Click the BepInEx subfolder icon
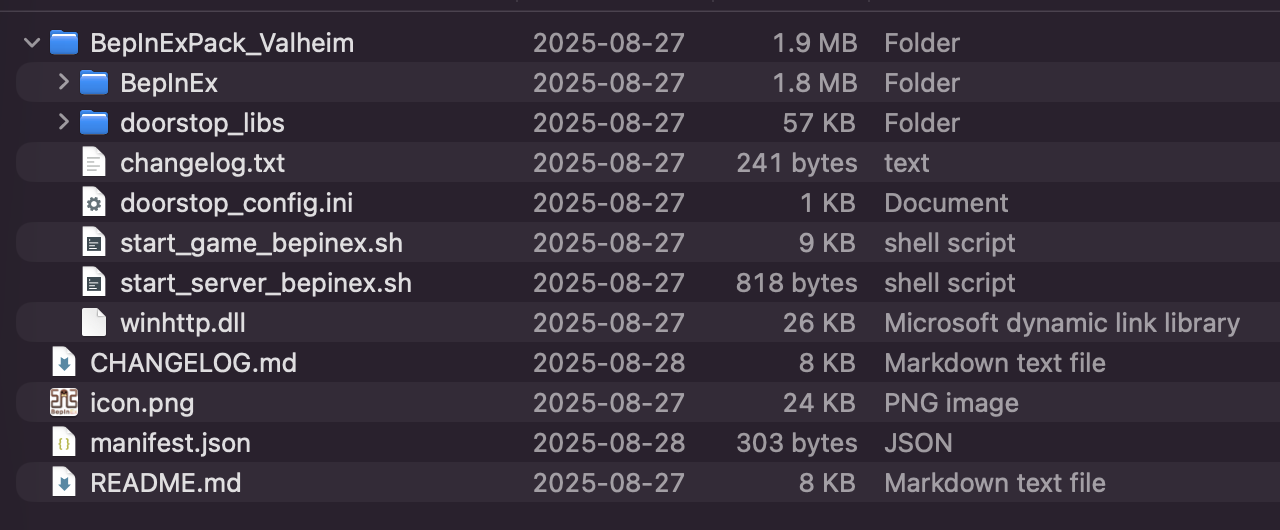The image size is (1280, 530). coord(94,83)
